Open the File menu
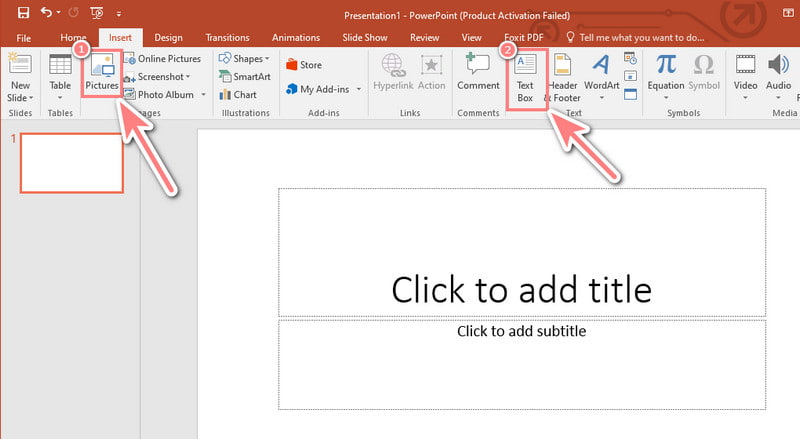 point(23,37)
